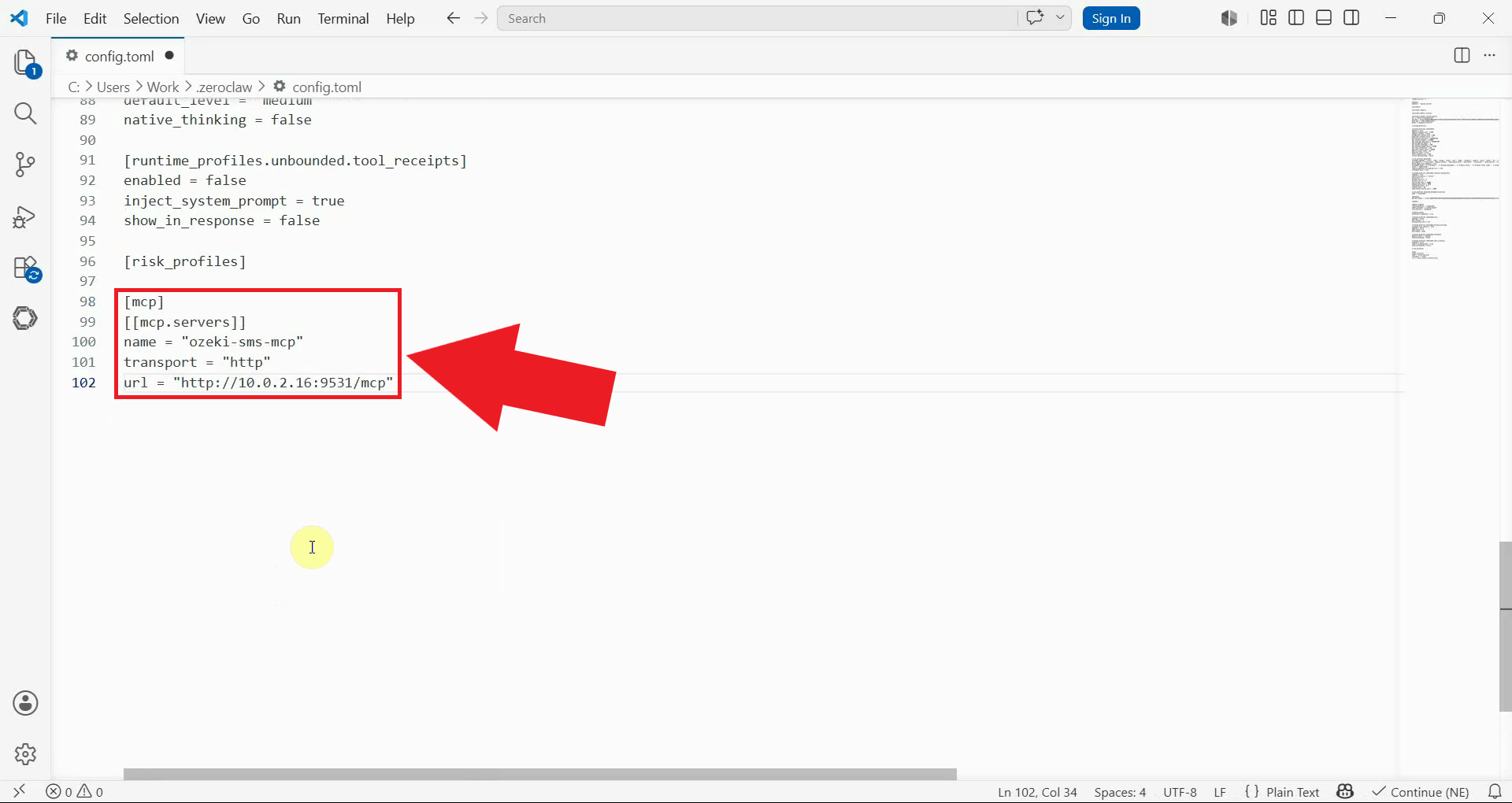The height and width of the screenshot is (803, 1512).
Task: Click line 96 text [risk_profiles]
Action: pos(185,261)
